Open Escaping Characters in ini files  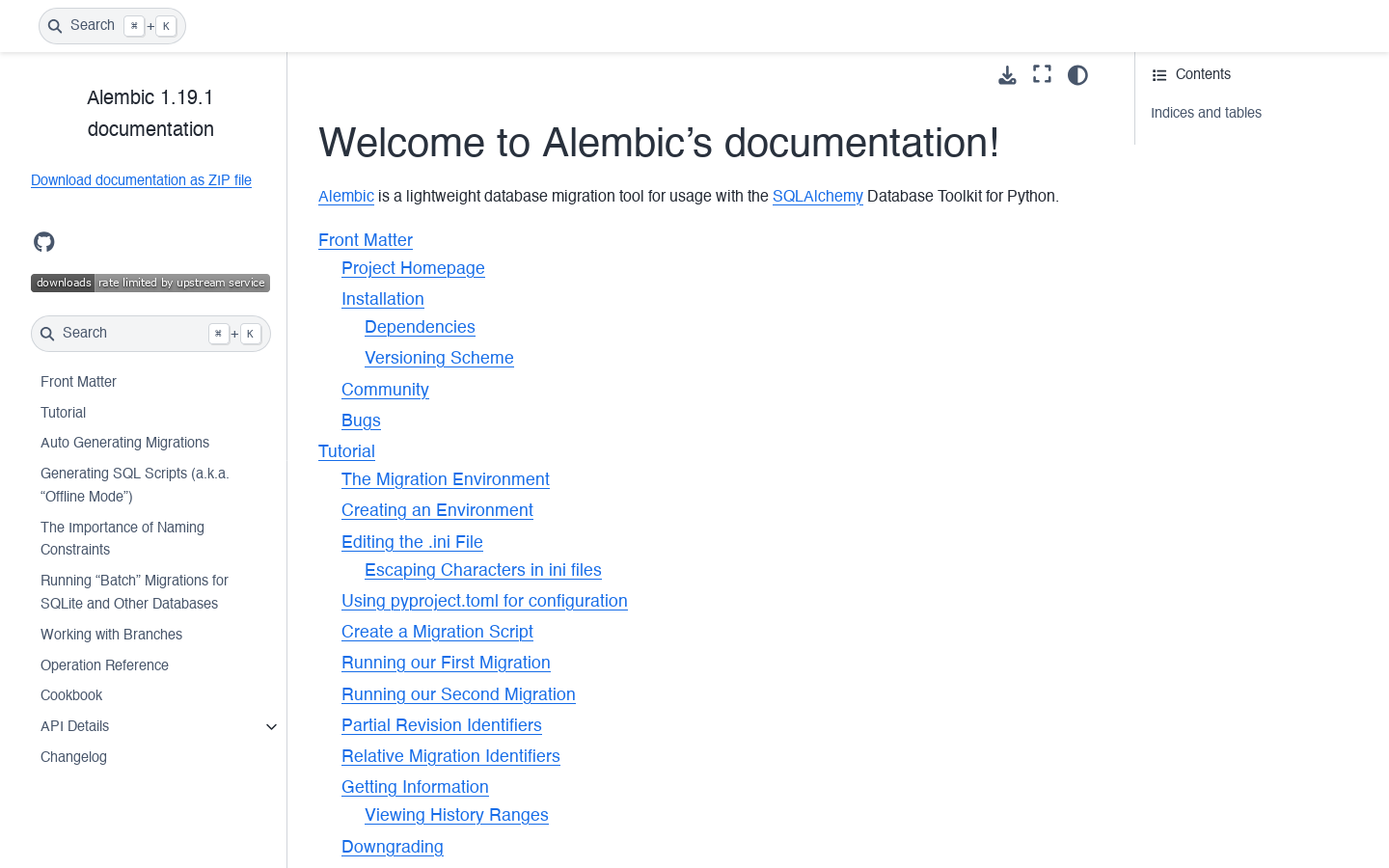(x=483, y=570)
